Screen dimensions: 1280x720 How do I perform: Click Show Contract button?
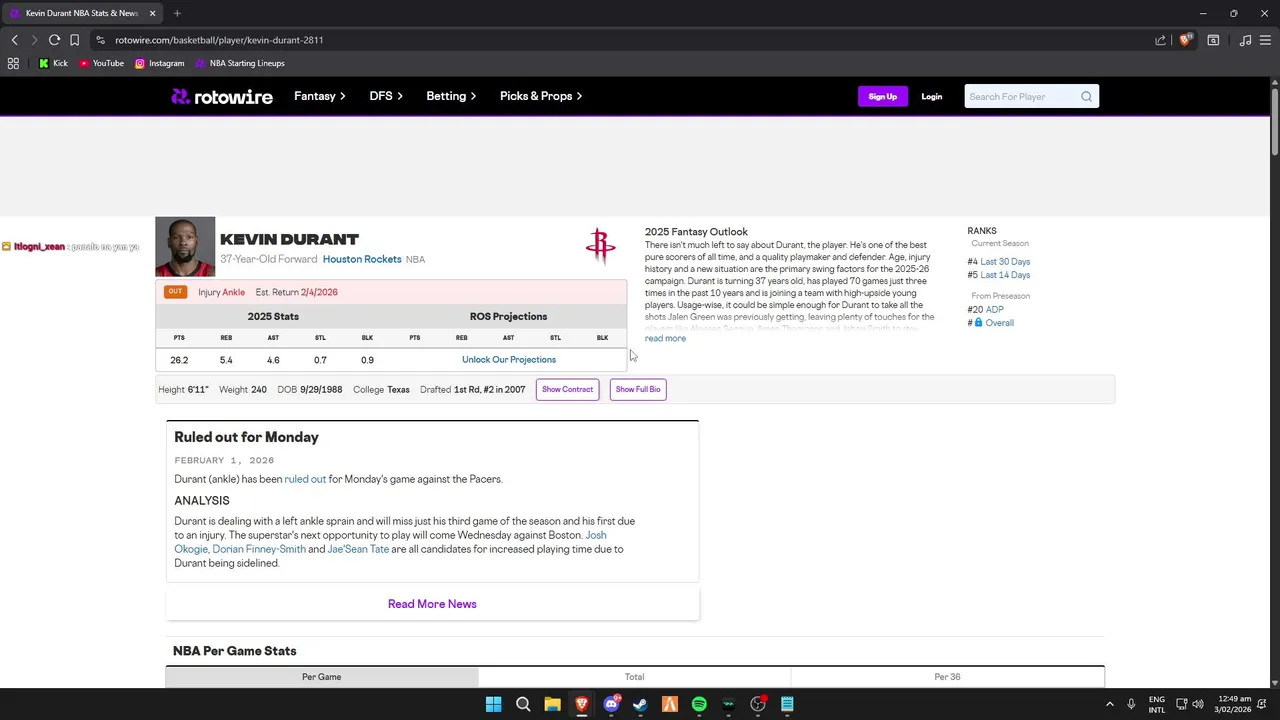click(567, 389)
